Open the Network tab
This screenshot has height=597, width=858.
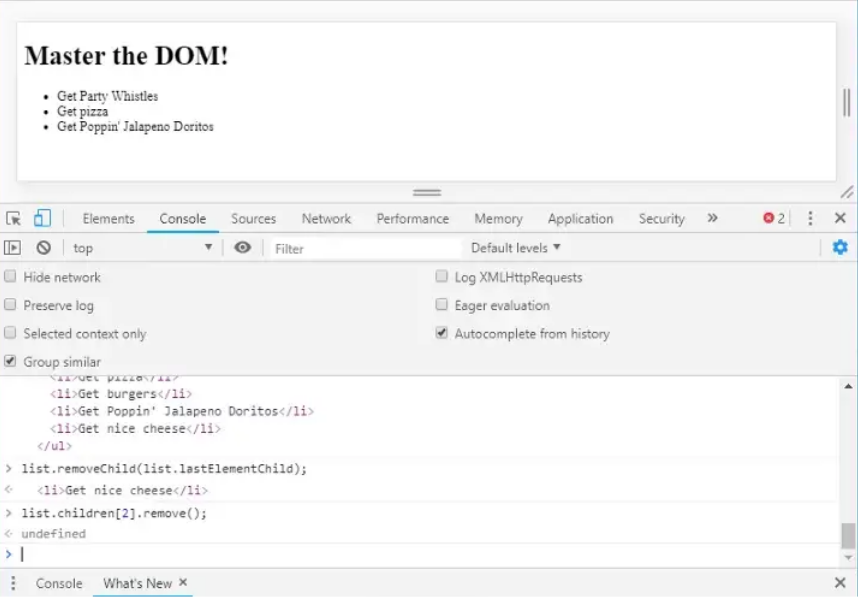click(326, 219)
